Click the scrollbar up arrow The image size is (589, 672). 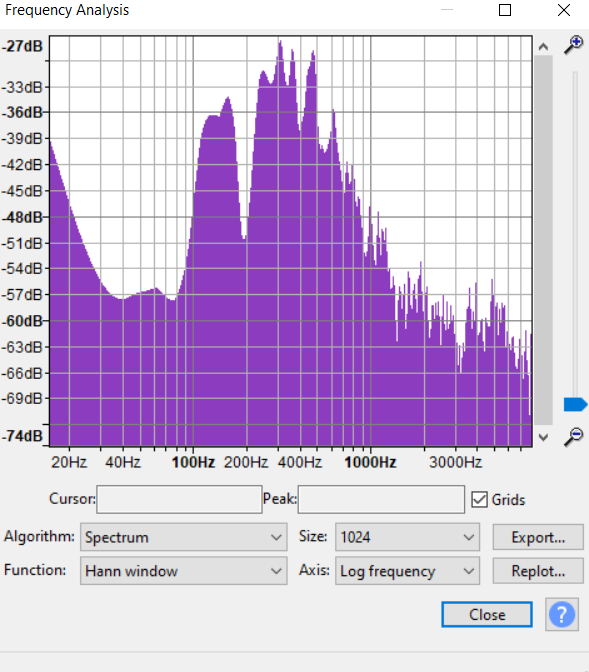tap(543, 47)
